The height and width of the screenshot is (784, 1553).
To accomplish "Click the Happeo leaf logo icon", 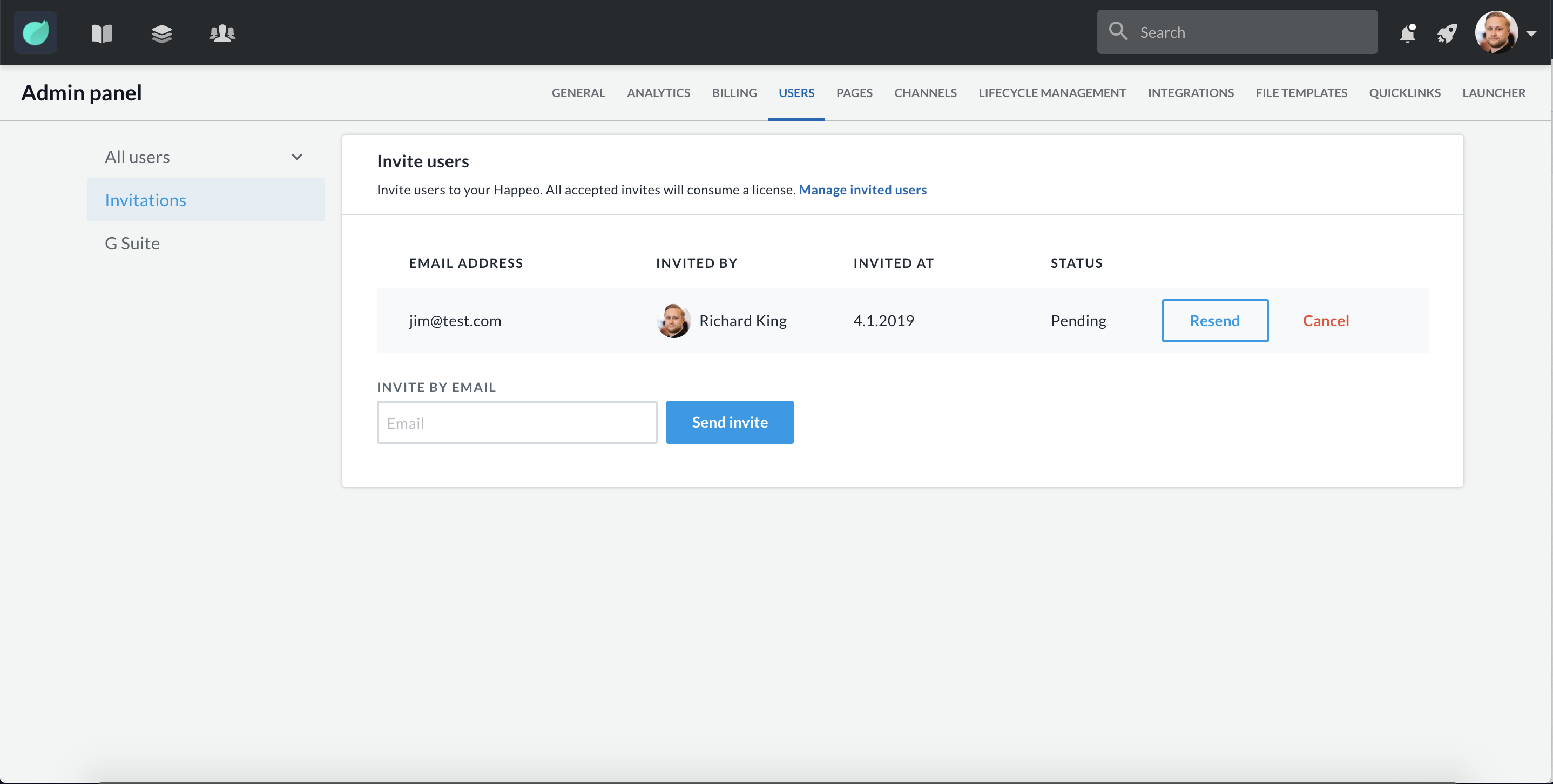I will pyautogui.click(x=36, y=32).
